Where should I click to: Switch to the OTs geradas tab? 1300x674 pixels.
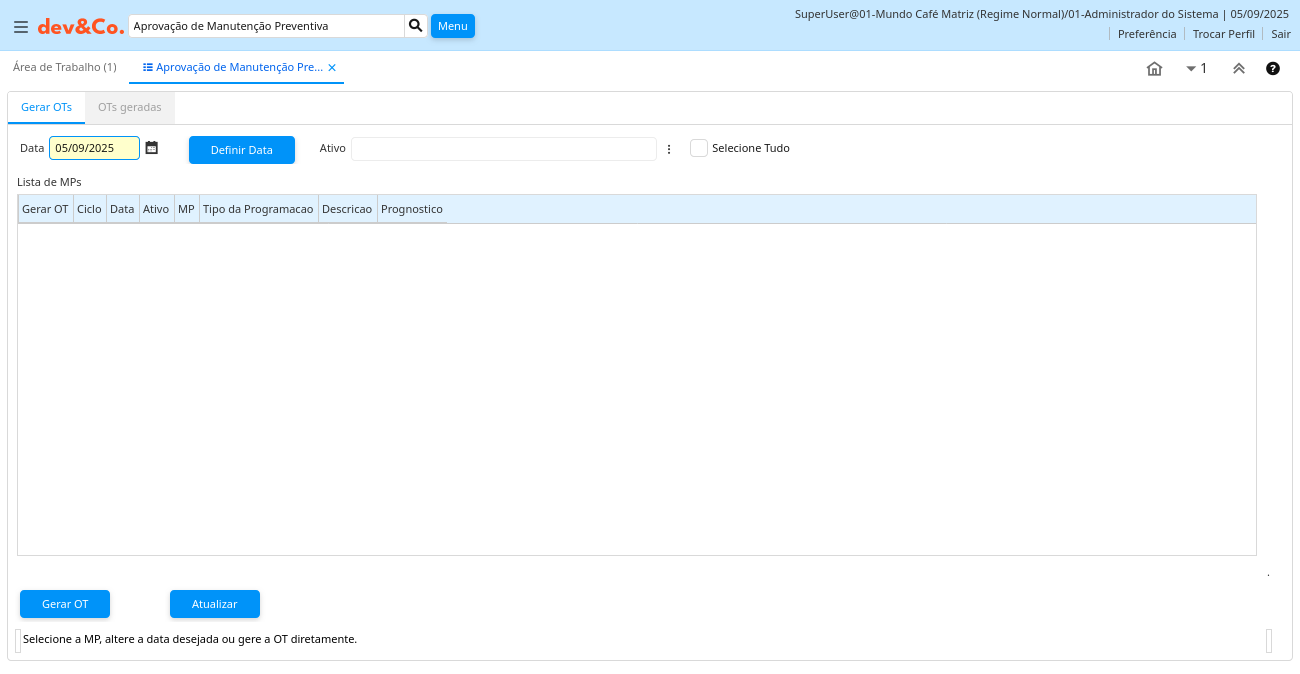[129, 107]
